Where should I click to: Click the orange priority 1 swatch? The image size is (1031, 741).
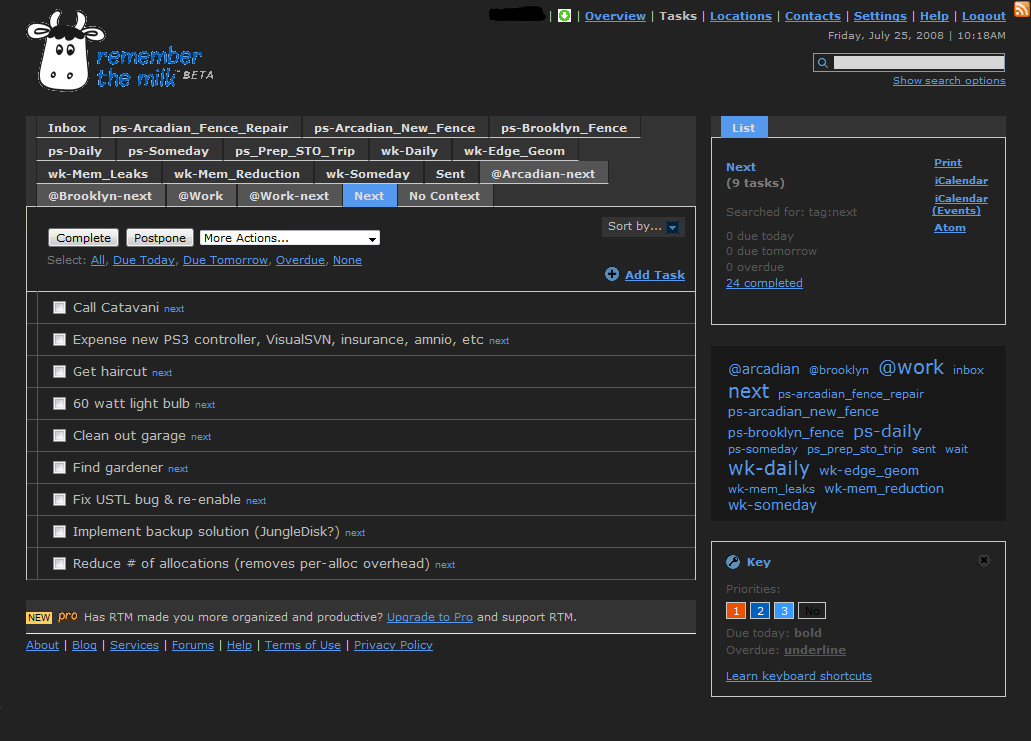click(736, 611)
